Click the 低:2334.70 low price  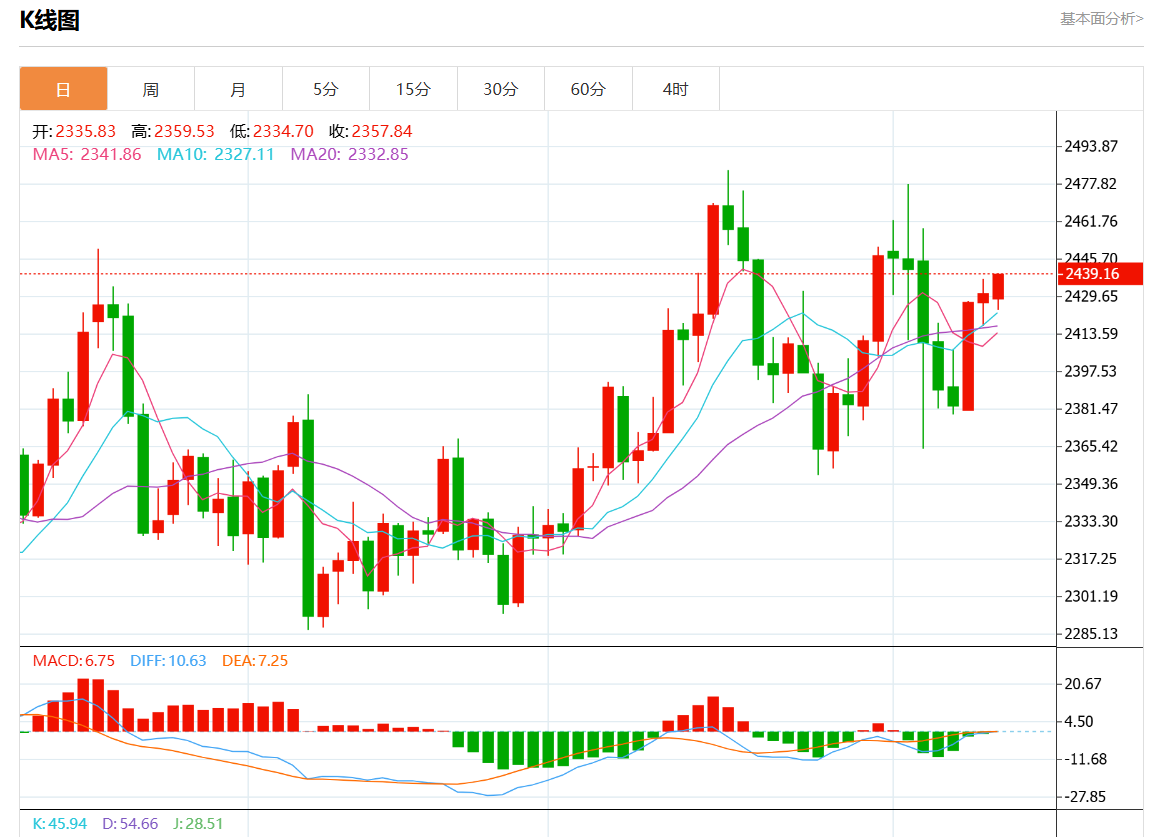pos(271,131)
